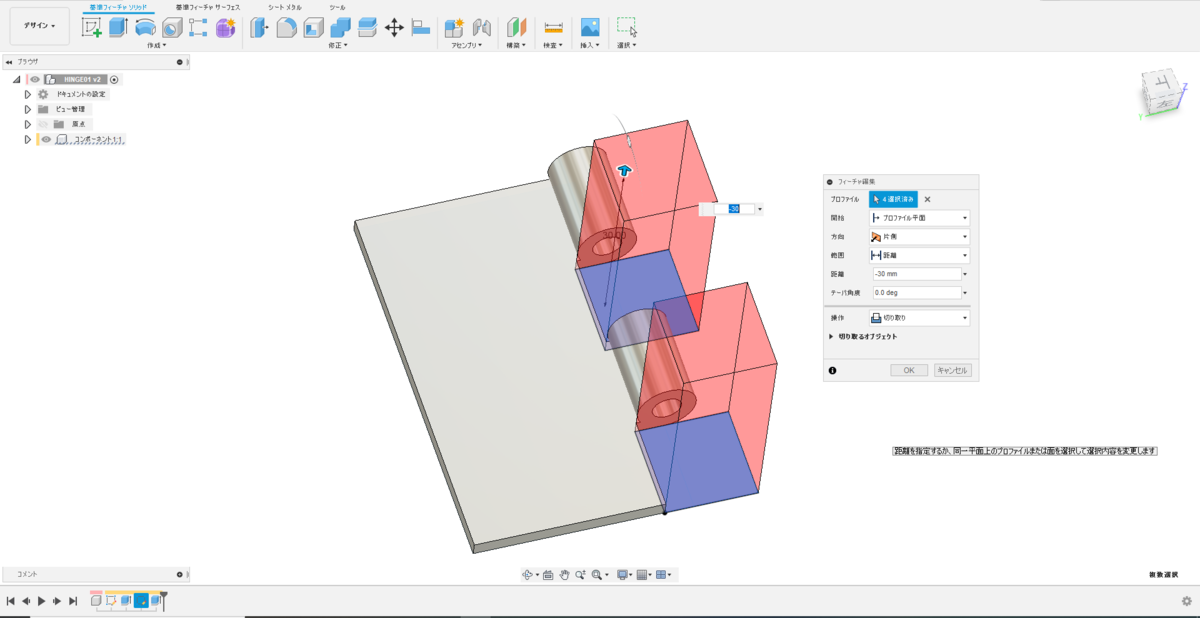1200x618 pixels.
Task: Select the Hole tool icon
Action: point(171,28)
